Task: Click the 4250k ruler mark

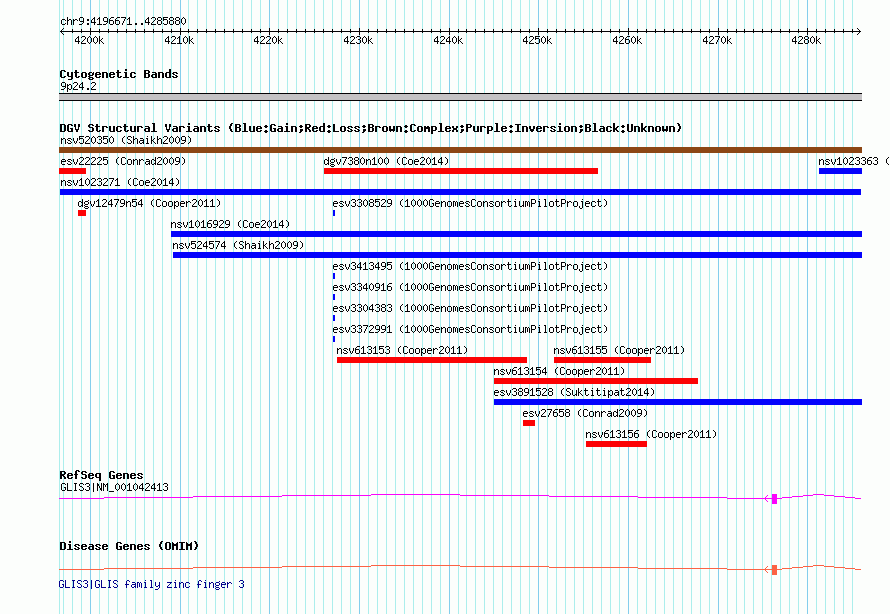Action: (537, 40)
